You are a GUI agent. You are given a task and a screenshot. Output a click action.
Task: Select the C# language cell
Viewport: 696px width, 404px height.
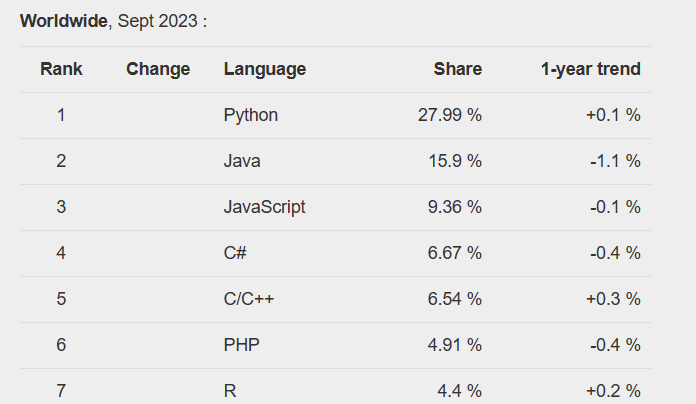click(x=235, y=253)
